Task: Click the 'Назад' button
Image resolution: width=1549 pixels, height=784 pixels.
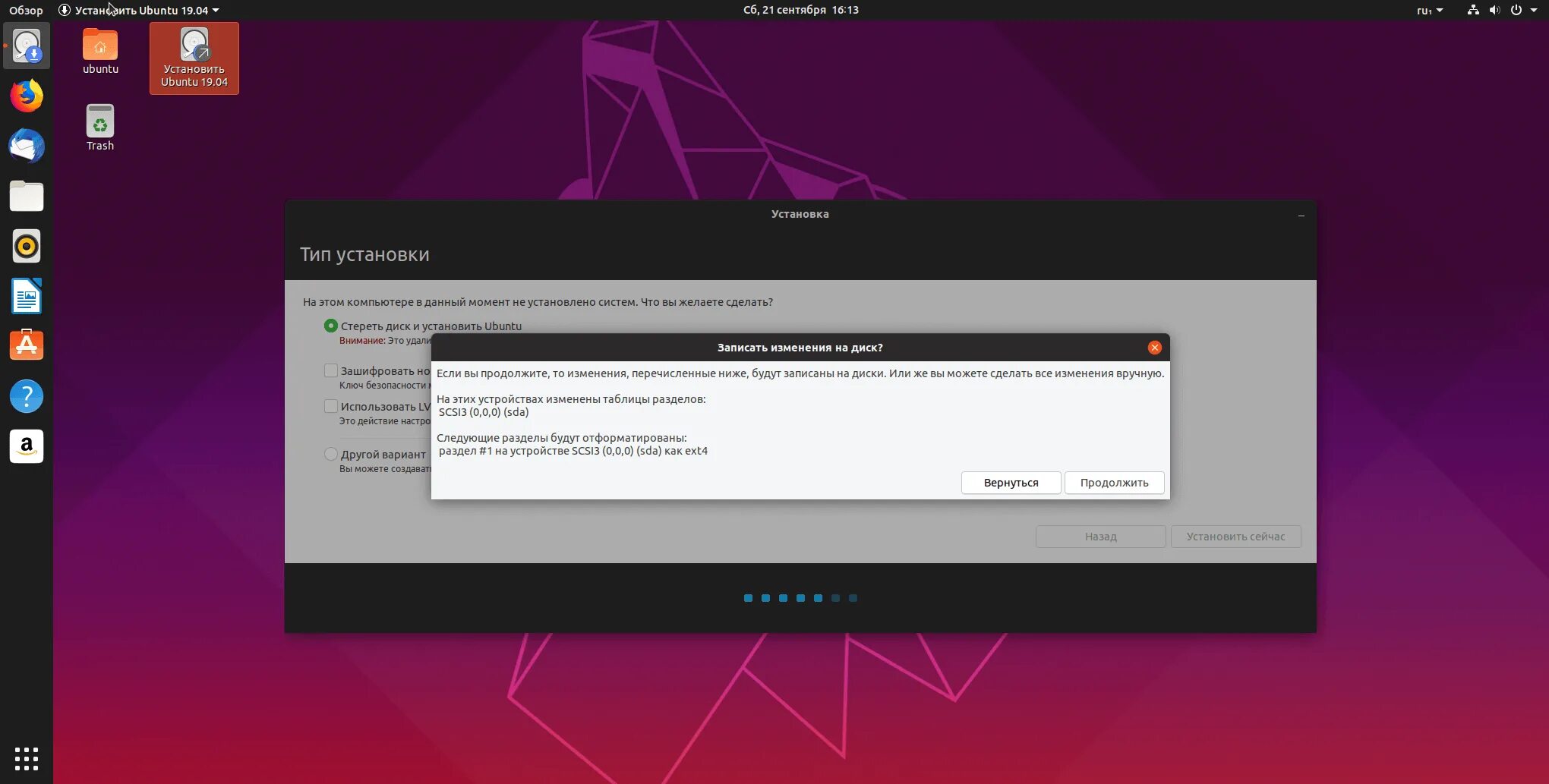Action: pos(1100,537)
